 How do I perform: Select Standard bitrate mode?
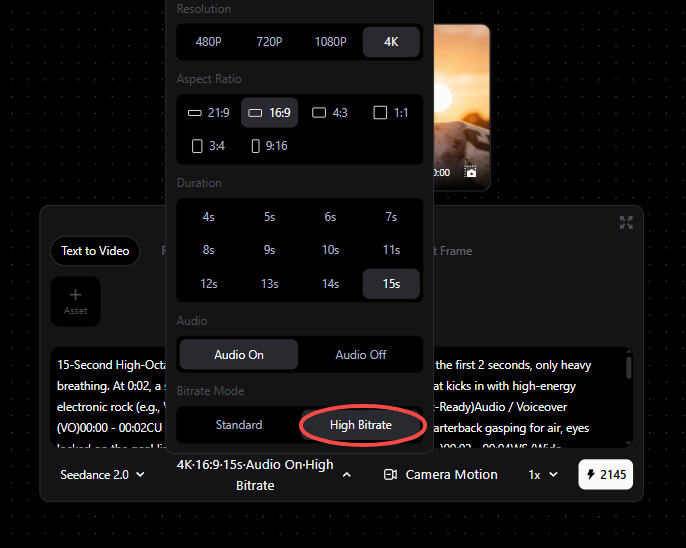point(239,425)
